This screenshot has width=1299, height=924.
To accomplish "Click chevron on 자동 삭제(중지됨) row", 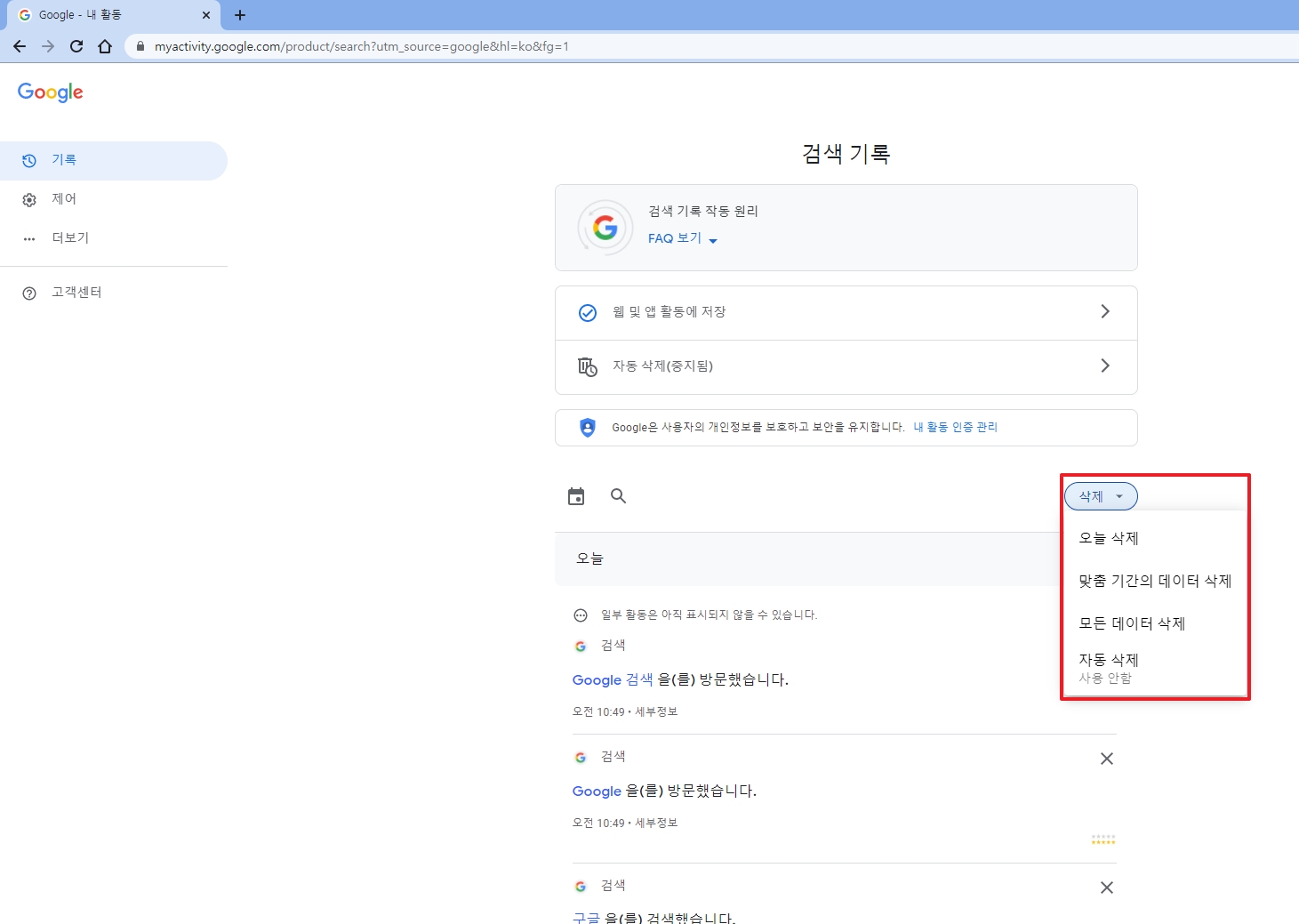I will 1105,366.
